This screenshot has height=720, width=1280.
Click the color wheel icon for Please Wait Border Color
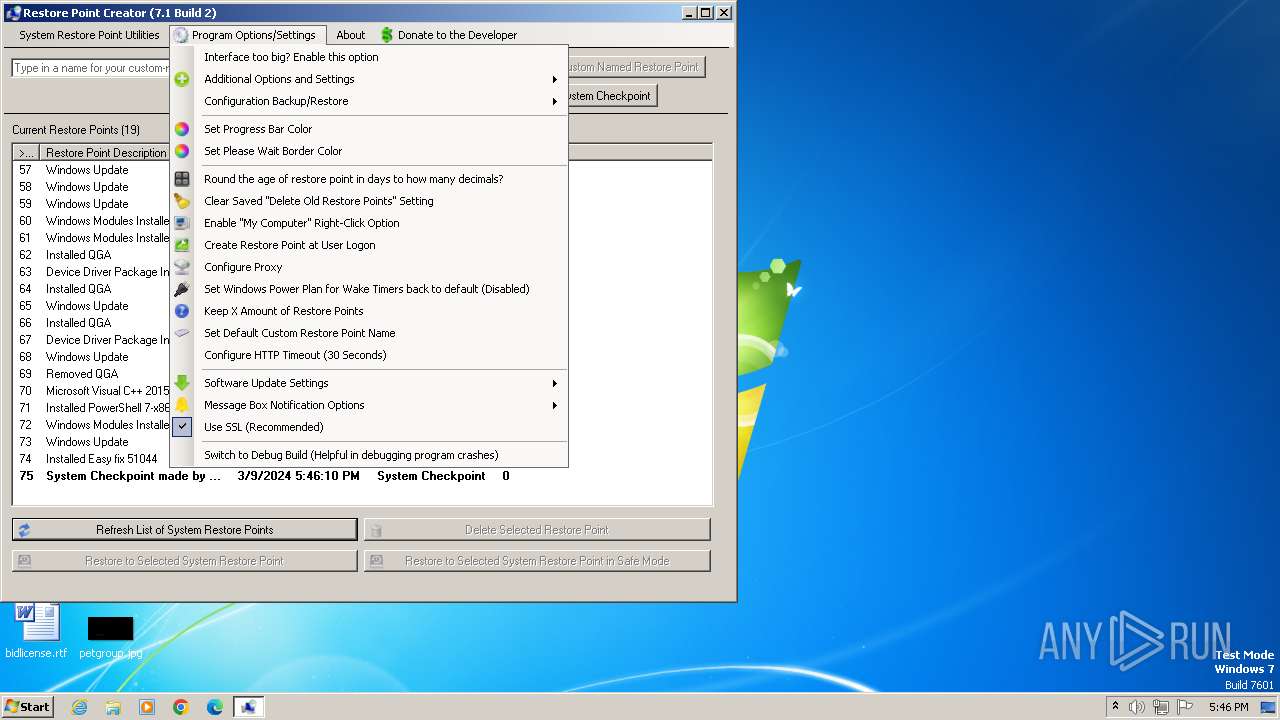[x=182, y=151]
